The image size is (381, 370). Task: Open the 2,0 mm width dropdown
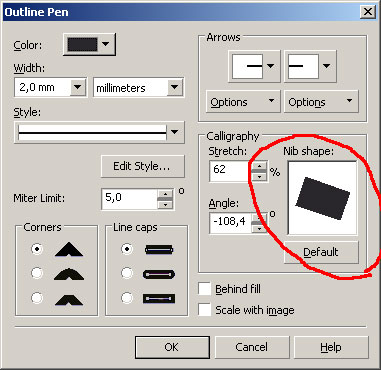coord(77,87)
